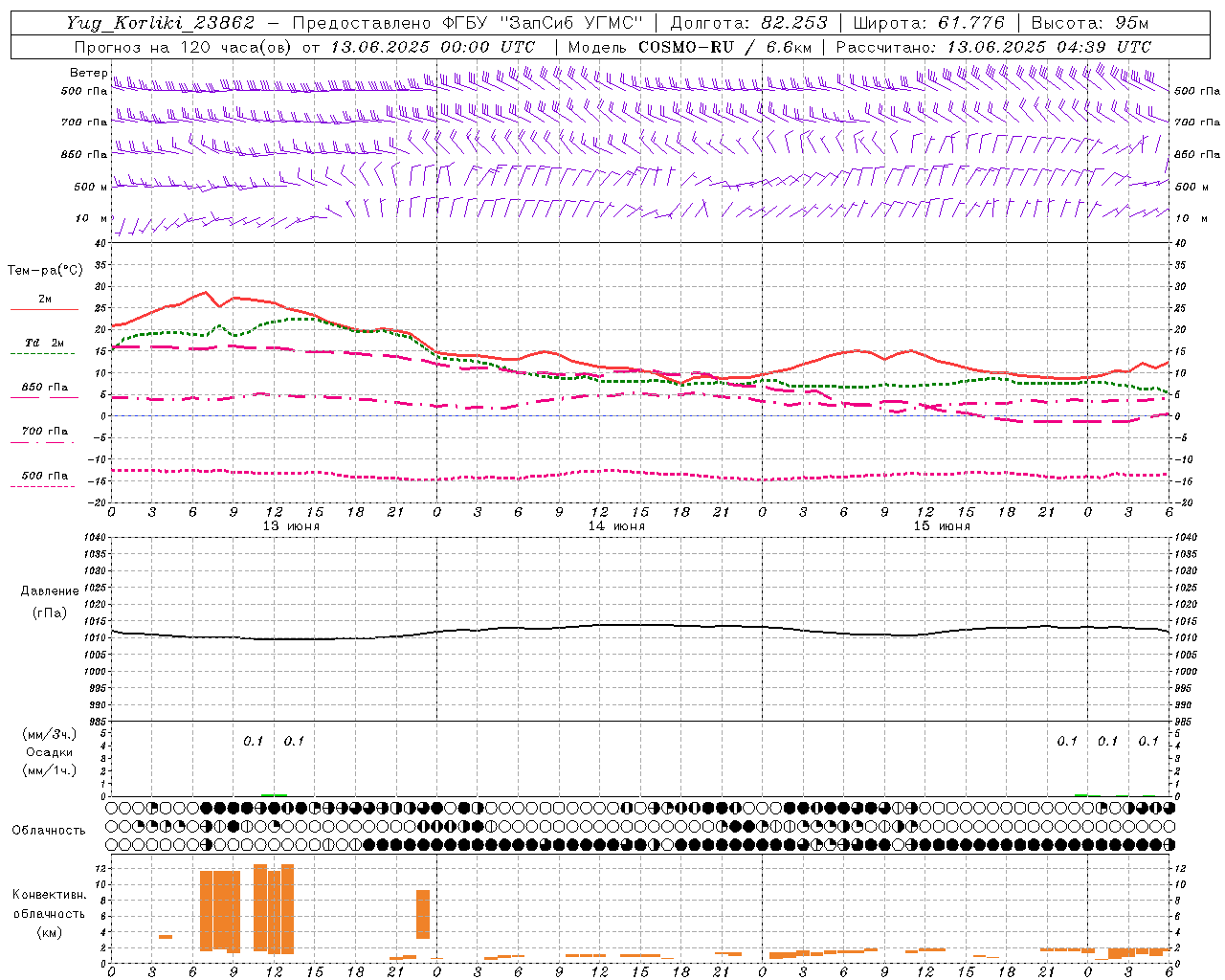Click the green precipitation bar on 13 июня

click(x=275, y=794)
